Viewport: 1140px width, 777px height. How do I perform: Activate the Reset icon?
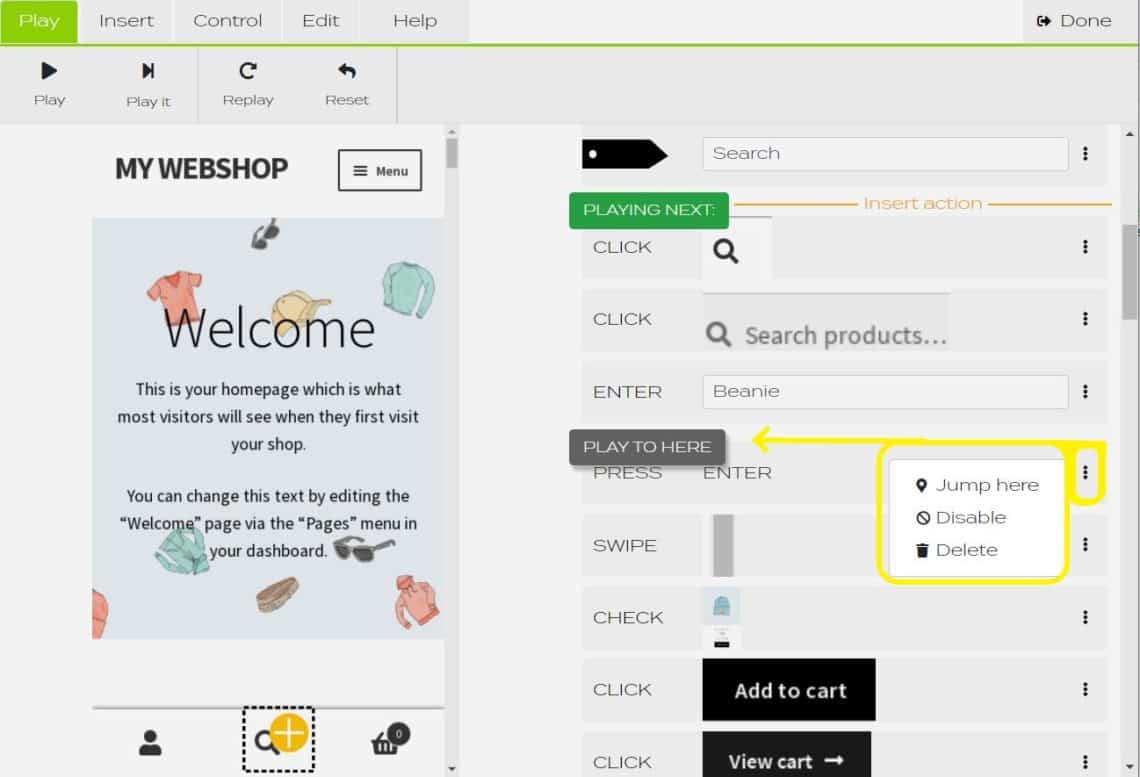(346, 71)
